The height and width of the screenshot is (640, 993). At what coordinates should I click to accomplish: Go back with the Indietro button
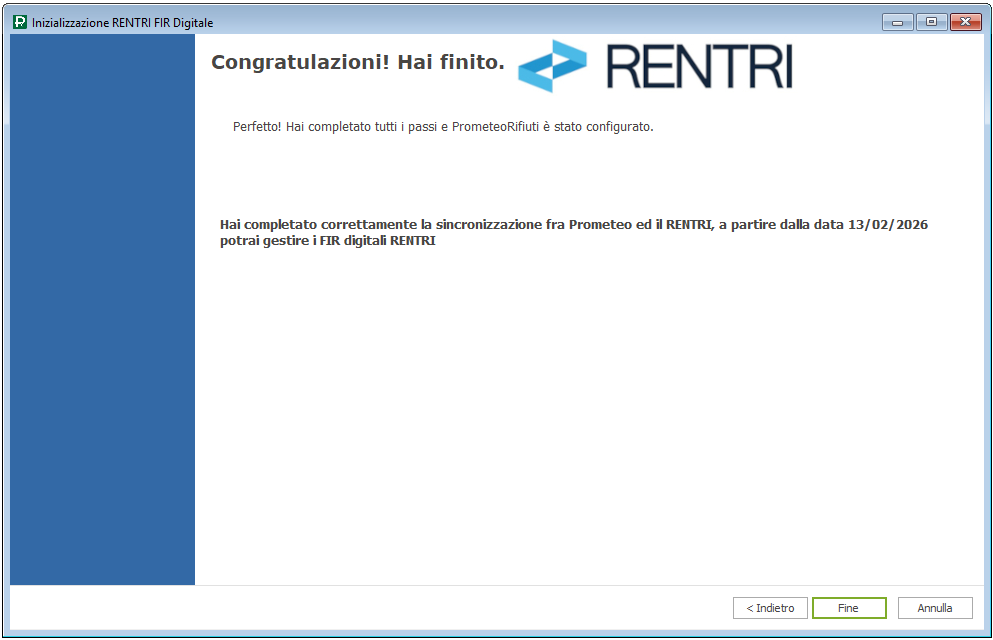click(x=770, y=608)
